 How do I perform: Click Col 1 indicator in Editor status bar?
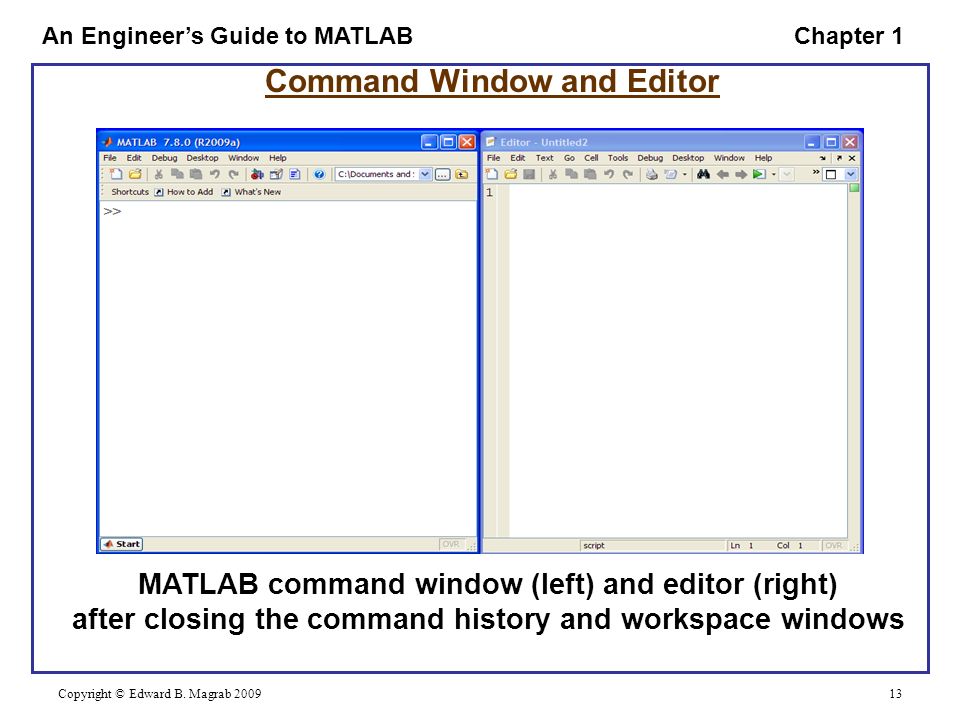[790, 546]
